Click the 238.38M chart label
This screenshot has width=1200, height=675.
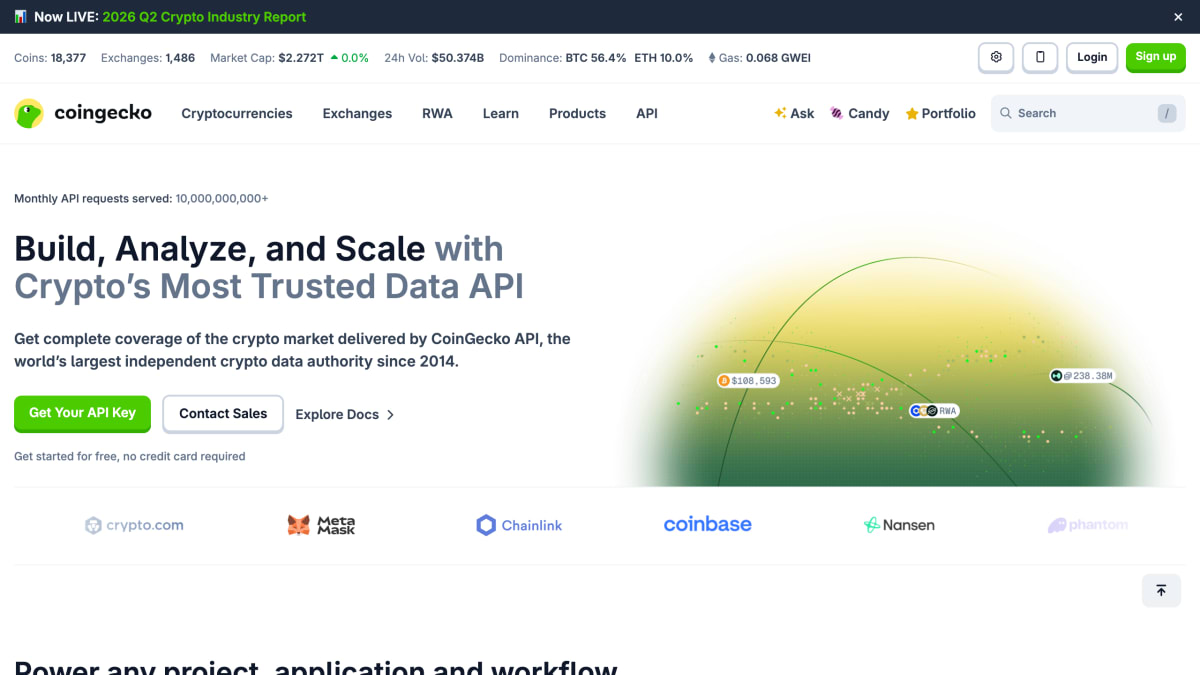pos(1082,376)
